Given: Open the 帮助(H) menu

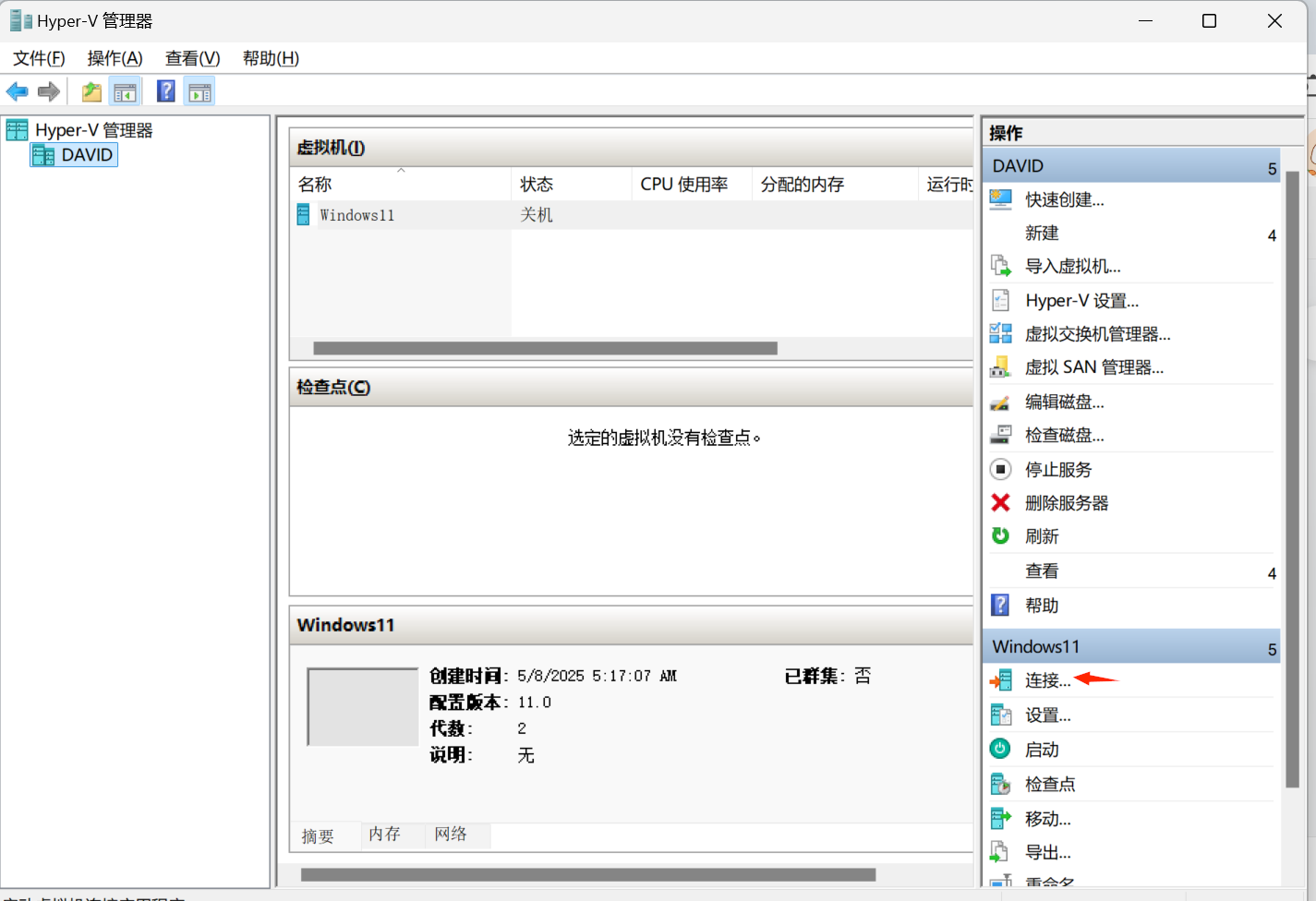Looking at the screenshot, I should (x=271, y=58).
